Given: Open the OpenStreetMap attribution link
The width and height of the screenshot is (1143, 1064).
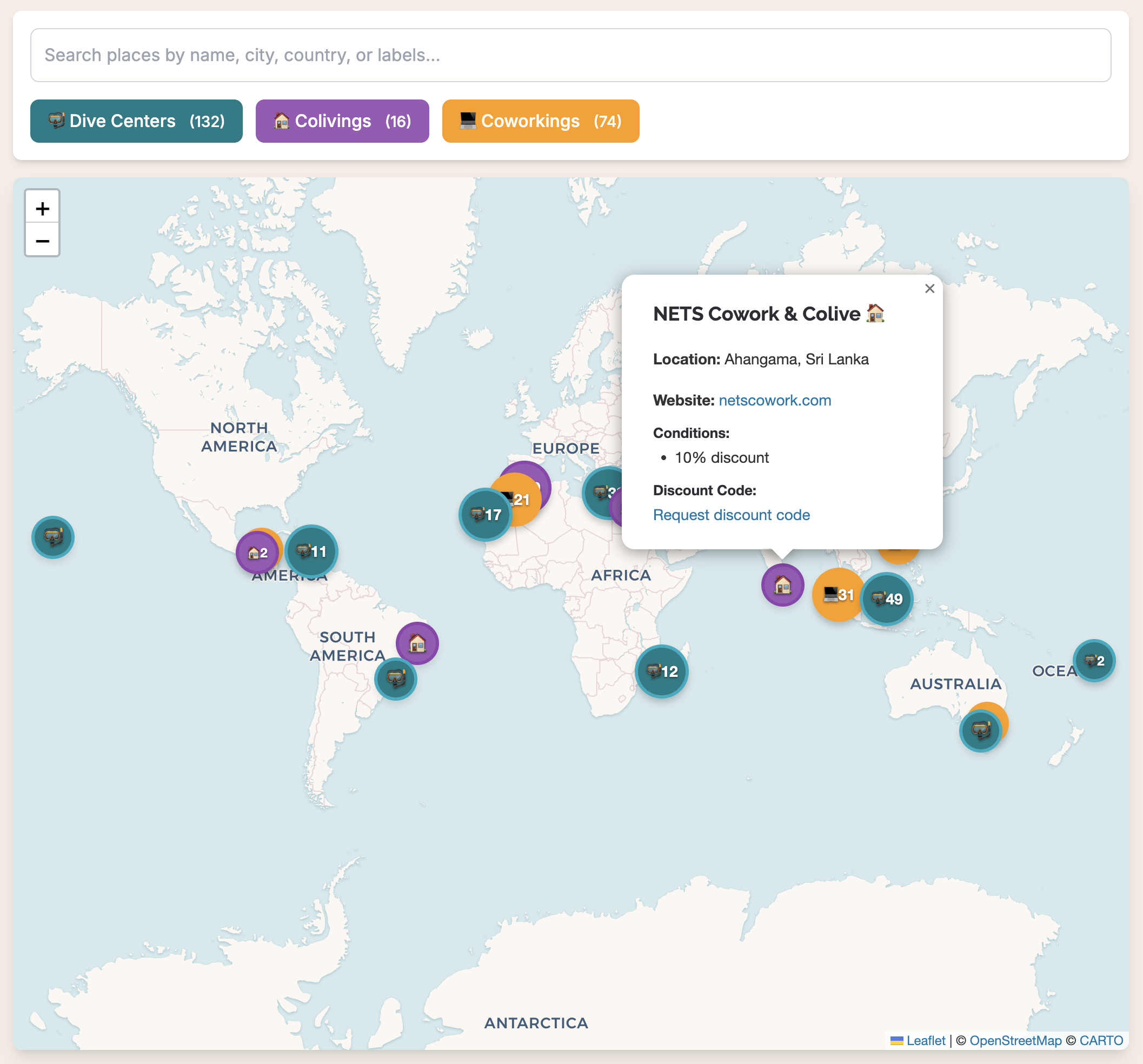Looking at the screenshot, I should 1015,1040.
